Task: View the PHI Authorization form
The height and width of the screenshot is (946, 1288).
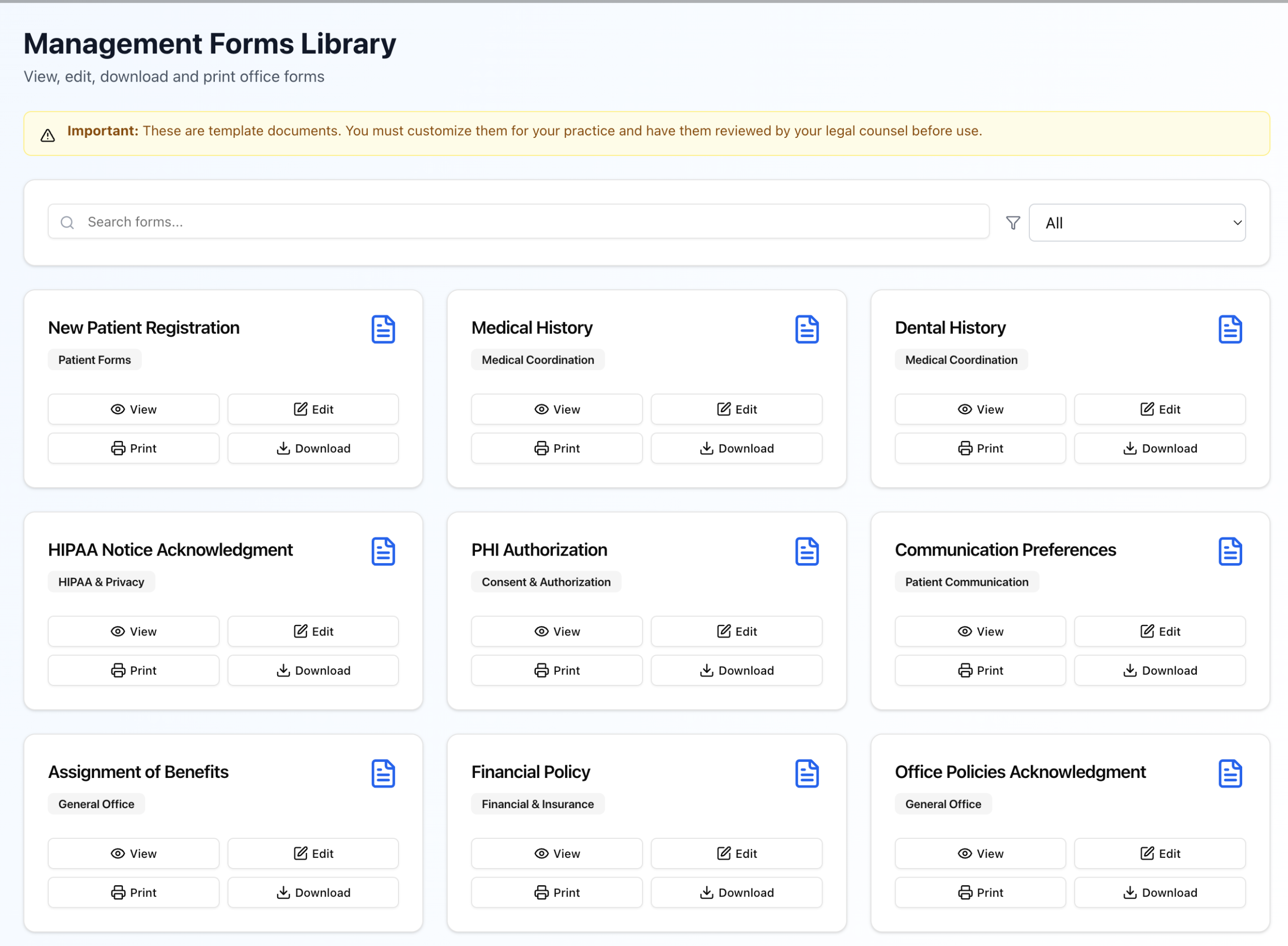Action: pyautogui.click(x=557, y=631)
